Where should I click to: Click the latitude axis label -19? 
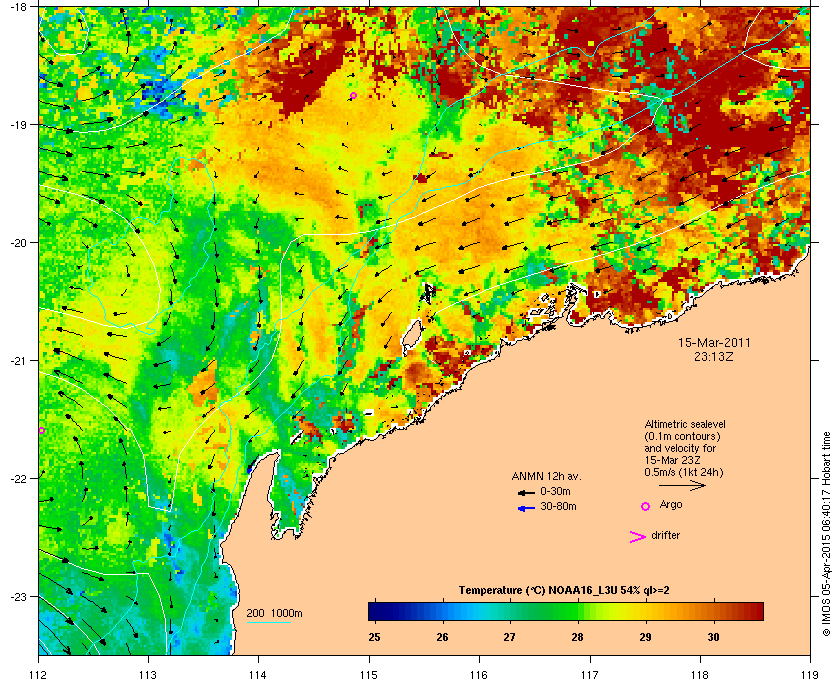[18, 124]
